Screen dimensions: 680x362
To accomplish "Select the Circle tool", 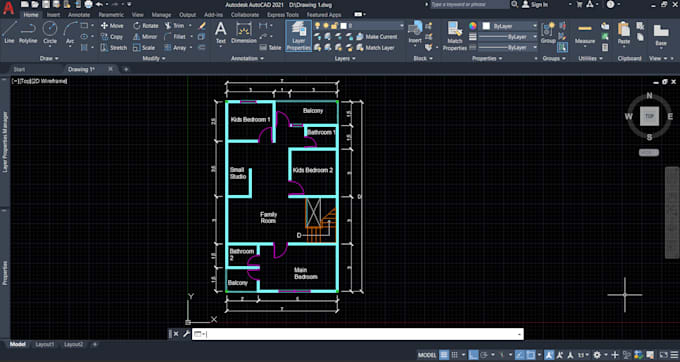I will pos(50,32).
